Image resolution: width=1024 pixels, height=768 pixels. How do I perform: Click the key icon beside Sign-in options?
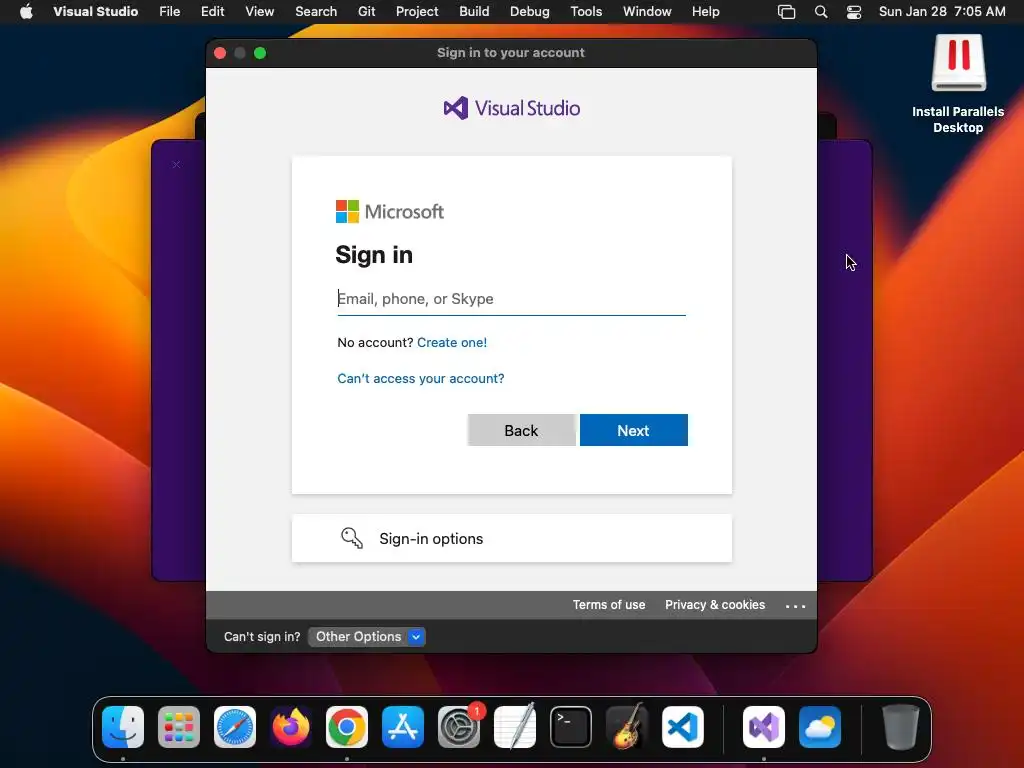[x=351, y=538]
